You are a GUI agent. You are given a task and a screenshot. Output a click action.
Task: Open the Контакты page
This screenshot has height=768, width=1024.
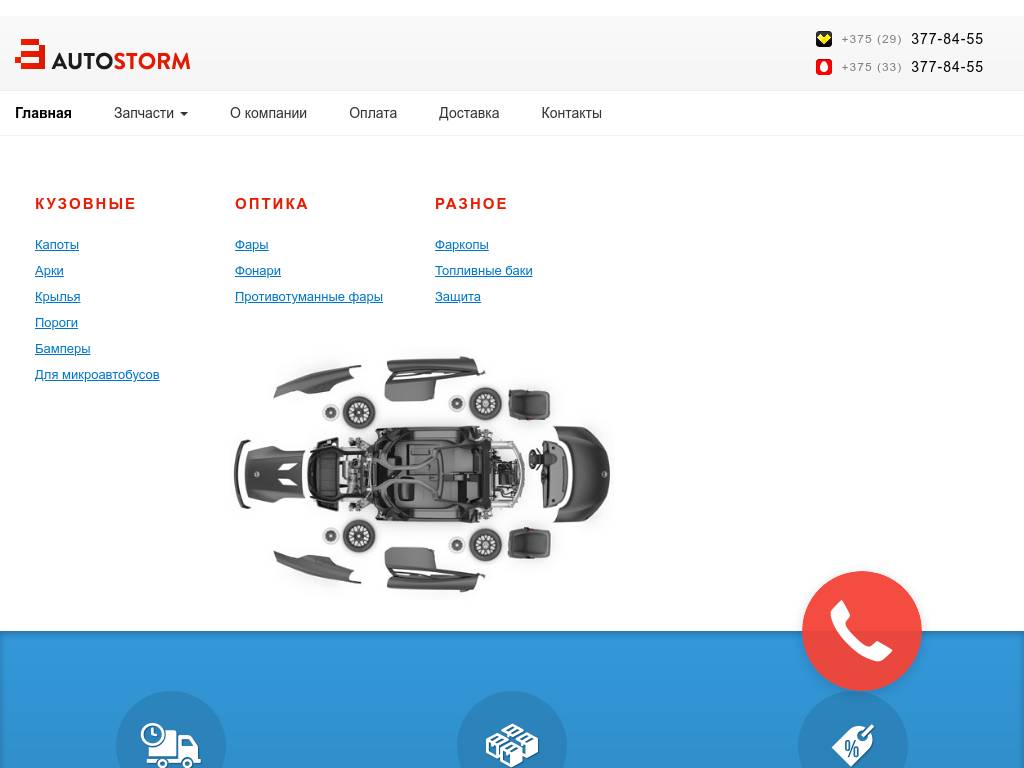571,113
